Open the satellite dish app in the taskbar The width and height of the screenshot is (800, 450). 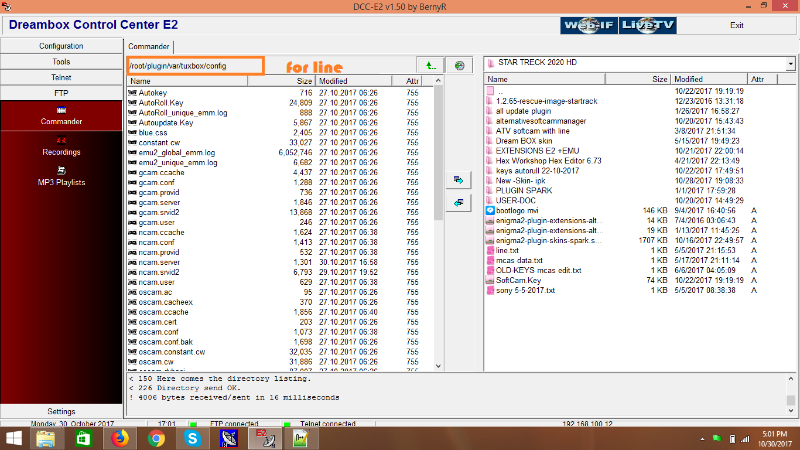coord(229,439)
